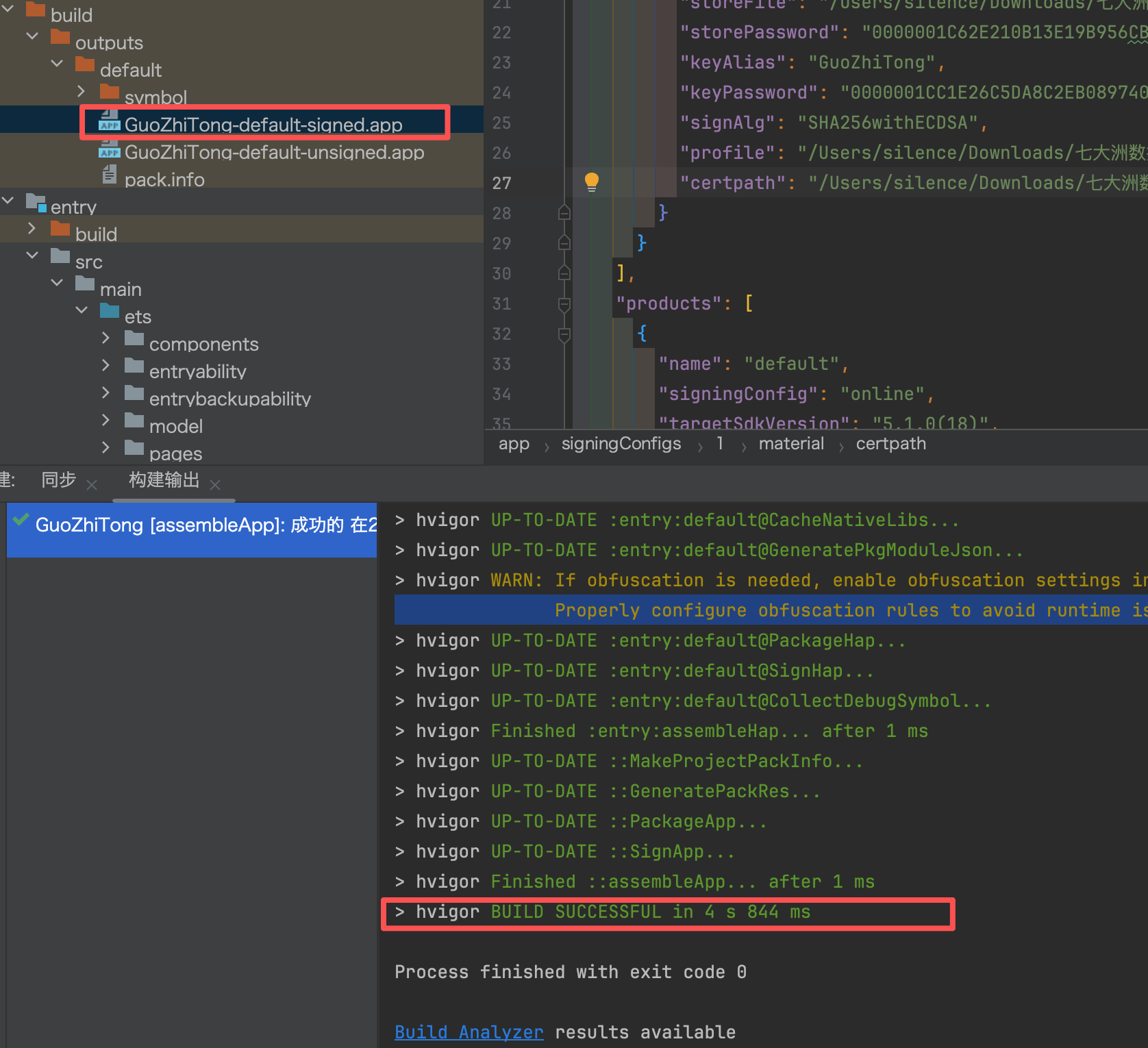Click the model folder icon
This screenshot has width=1148, height=1048.
(x=134, y=420)
